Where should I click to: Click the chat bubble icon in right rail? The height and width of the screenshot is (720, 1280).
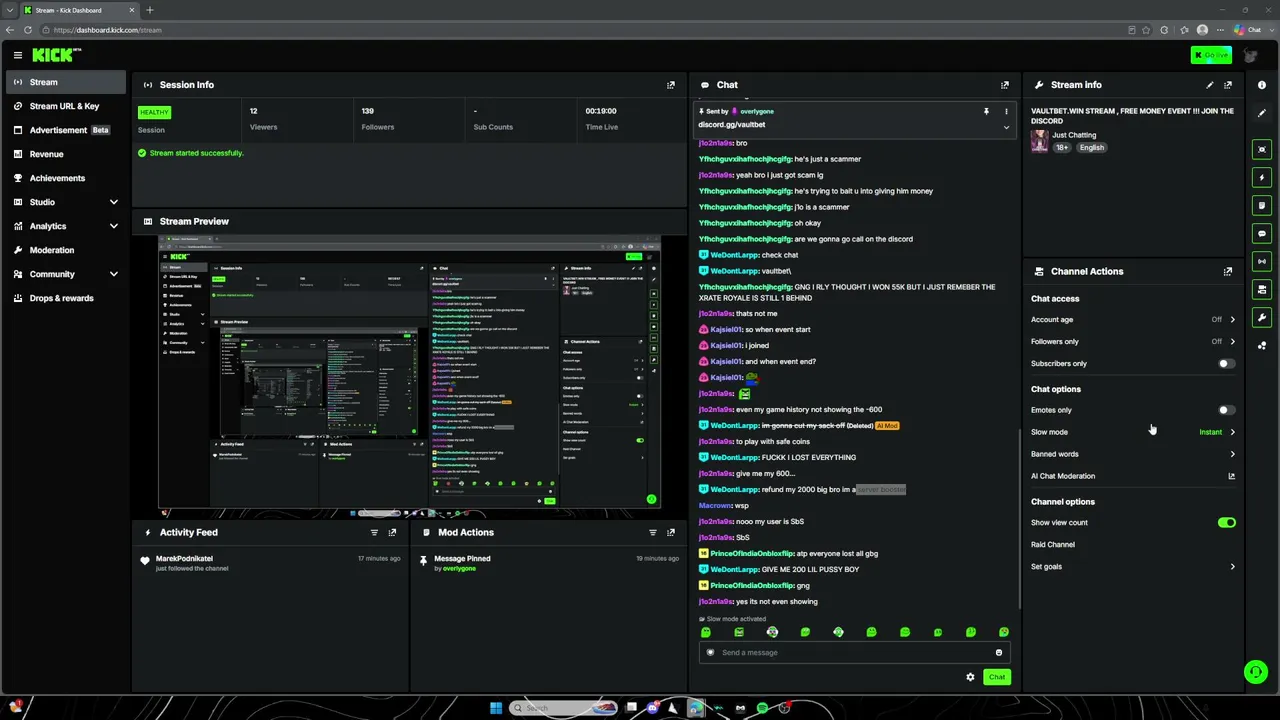pos(1262,233)
